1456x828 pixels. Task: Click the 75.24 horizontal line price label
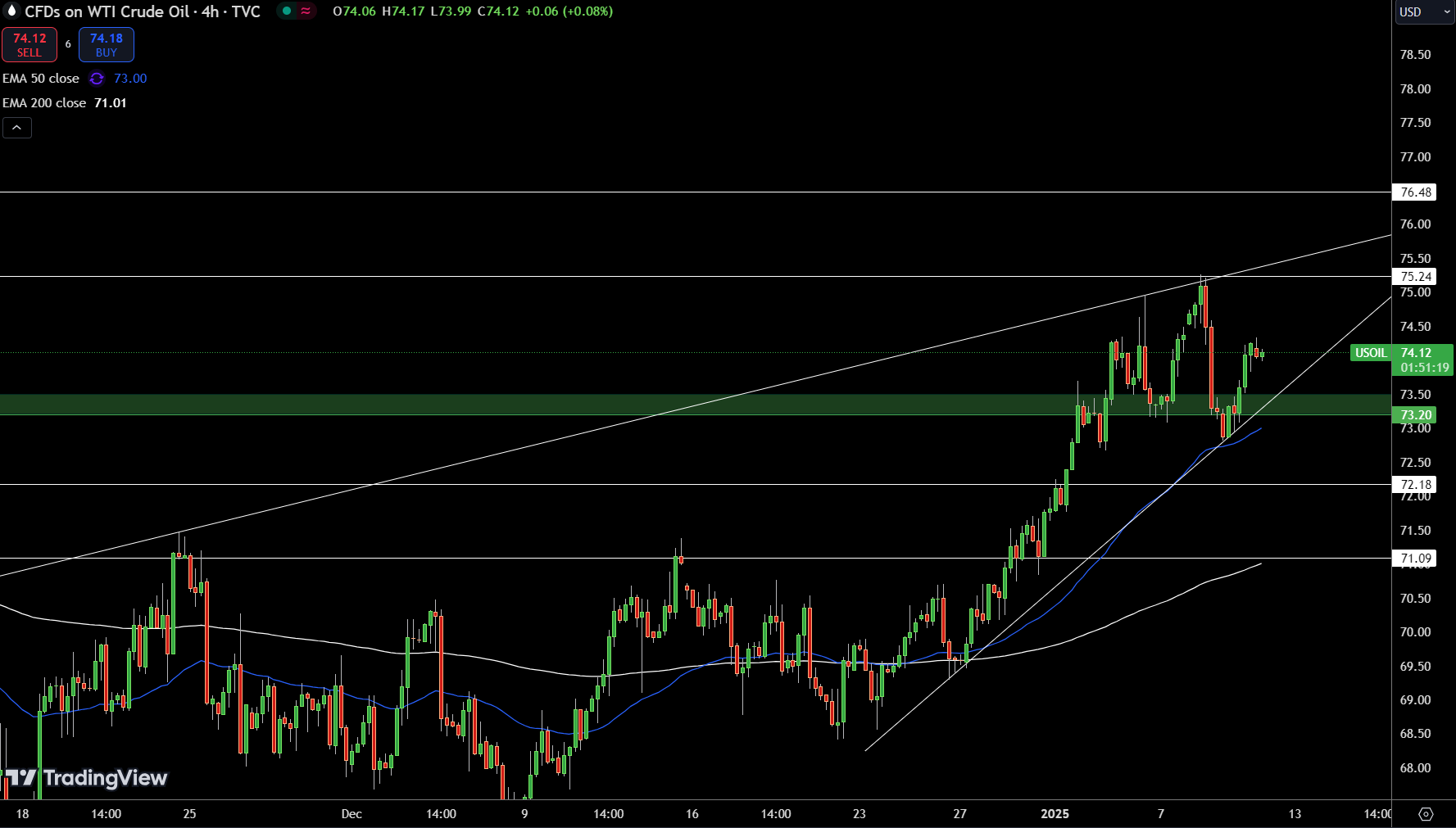click(x=1415, y=277)
